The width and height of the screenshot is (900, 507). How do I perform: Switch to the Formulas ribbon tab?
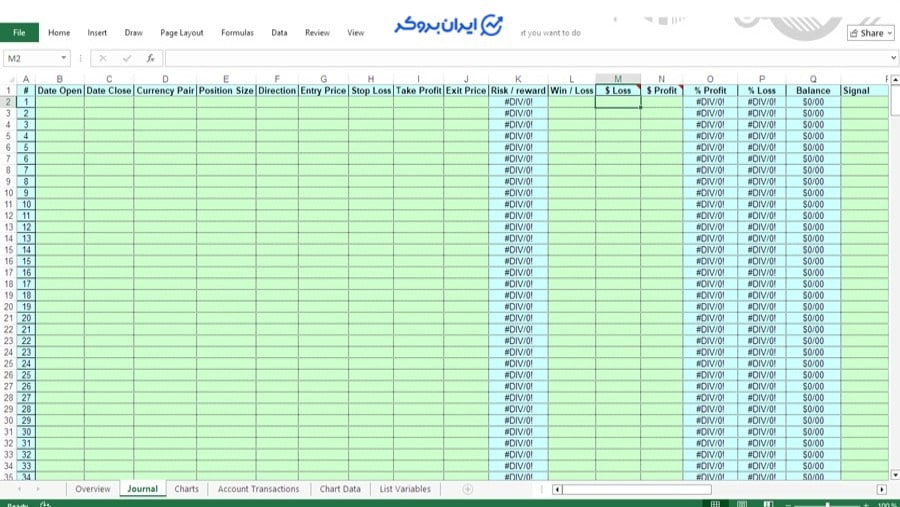pyautogui.click(x=237, y=33)
